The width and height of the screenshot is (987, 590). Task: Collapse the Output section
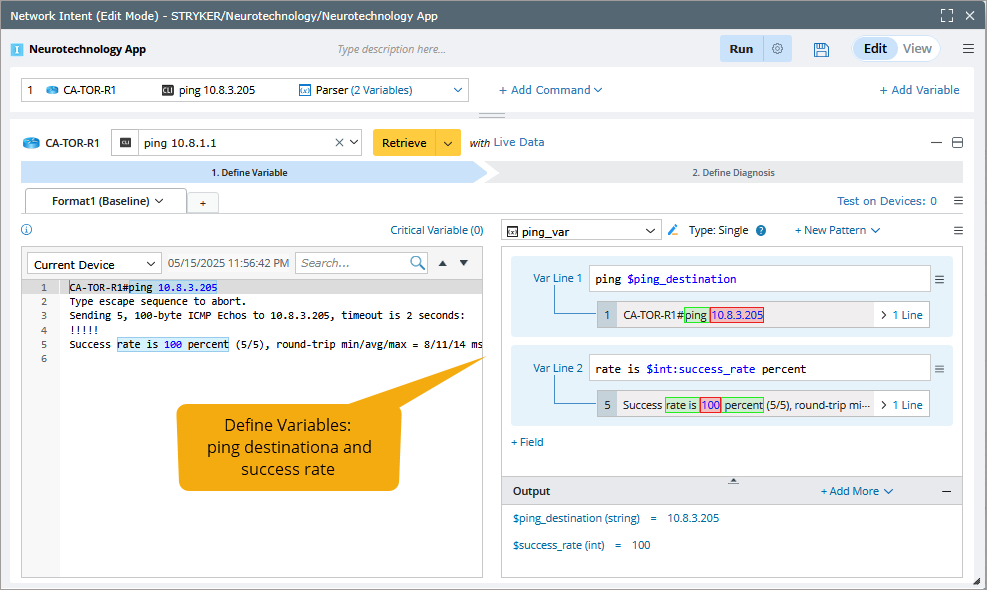pyautogui.click(x=946, y=491)
